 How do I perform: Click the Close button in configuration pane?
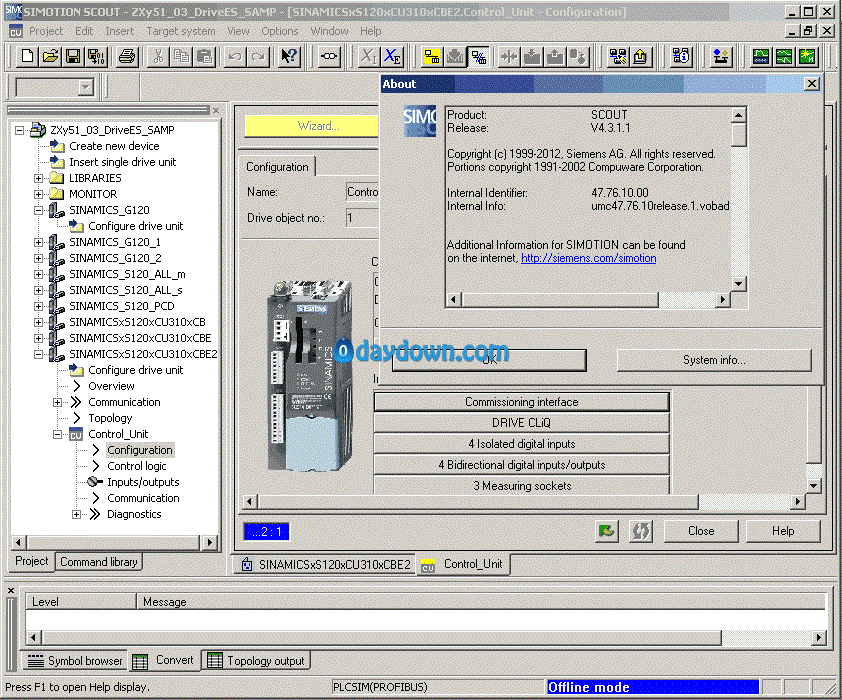pos(701,531)
